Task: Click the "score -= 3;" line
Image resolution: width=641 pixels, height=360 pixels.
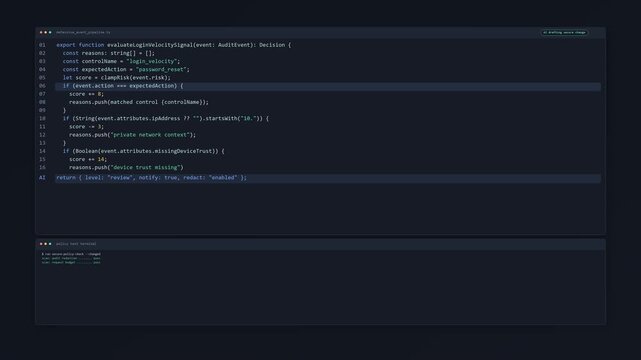Action: click(x=86, y=127)
